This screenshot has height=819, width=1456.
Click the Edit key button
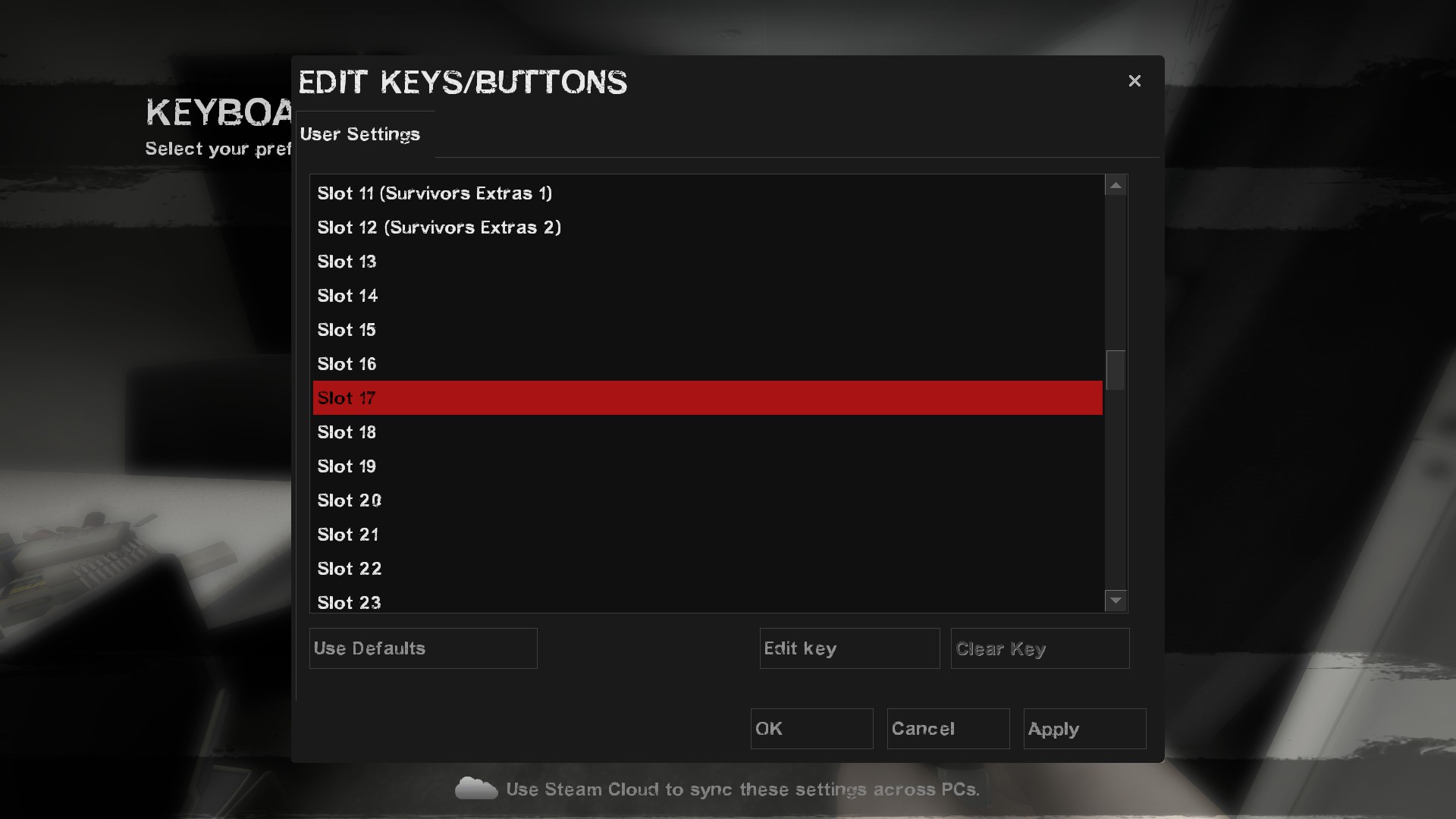[849, 648]
